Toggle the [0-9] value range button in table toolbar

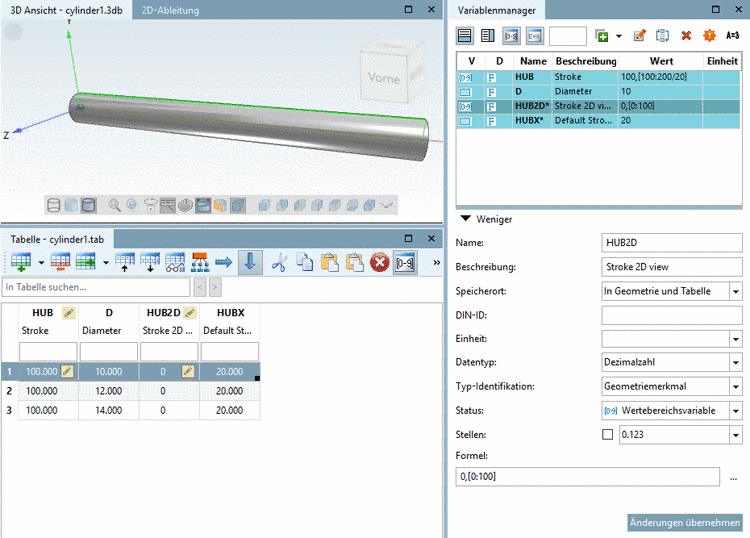[405, 263]
